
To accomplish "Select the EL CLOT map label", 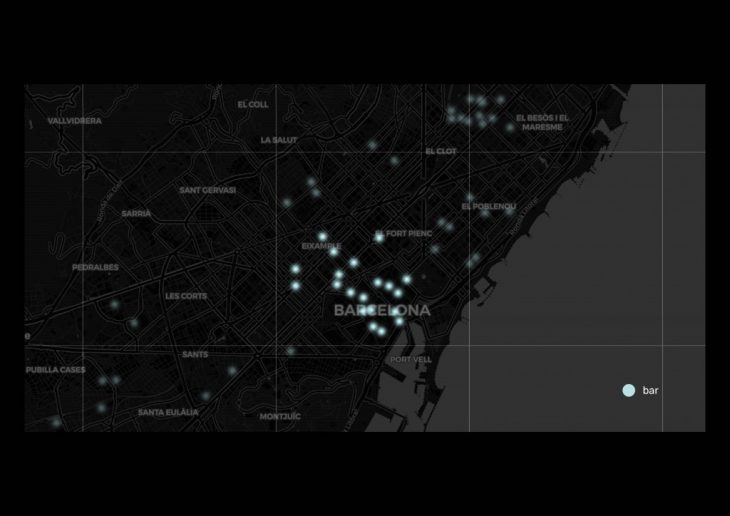I will pos(440,151).
